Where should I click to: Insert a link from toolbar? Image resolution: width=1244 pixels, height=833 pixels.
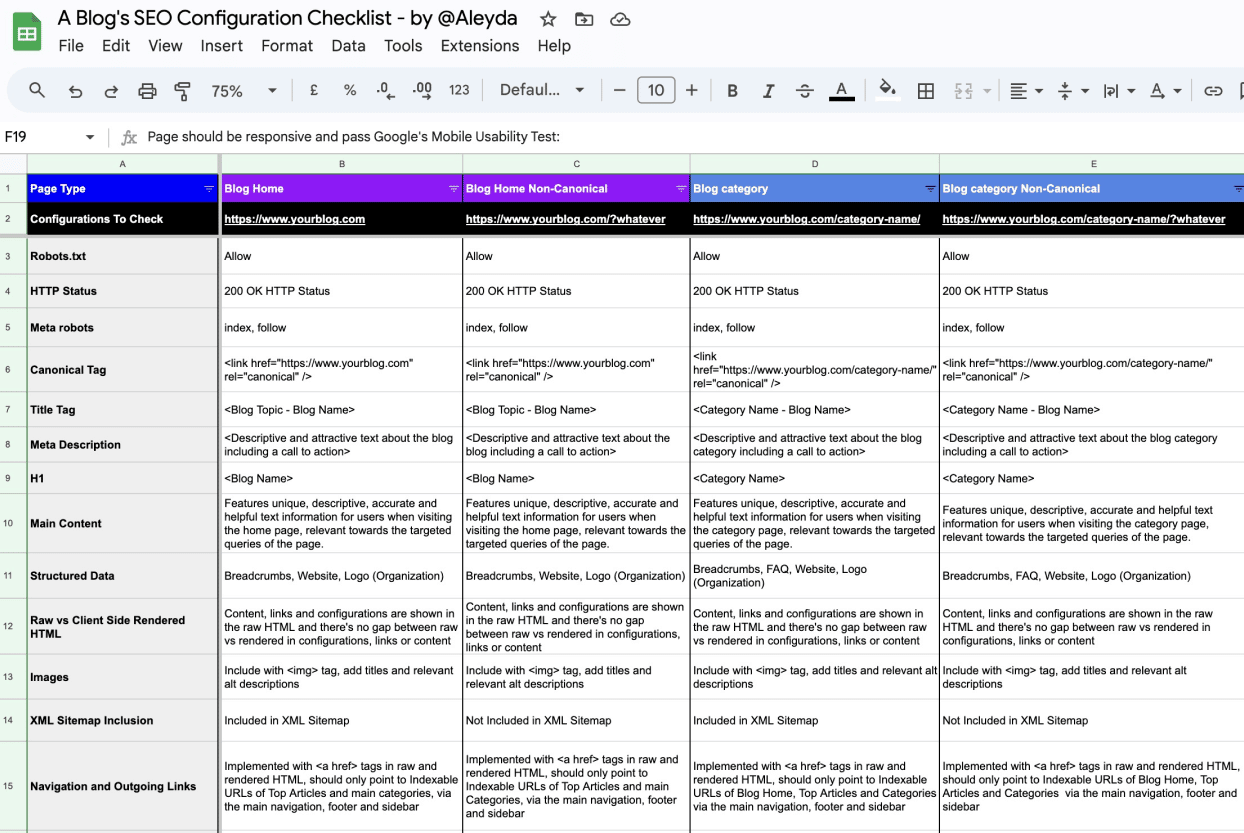click(1213, 91)
